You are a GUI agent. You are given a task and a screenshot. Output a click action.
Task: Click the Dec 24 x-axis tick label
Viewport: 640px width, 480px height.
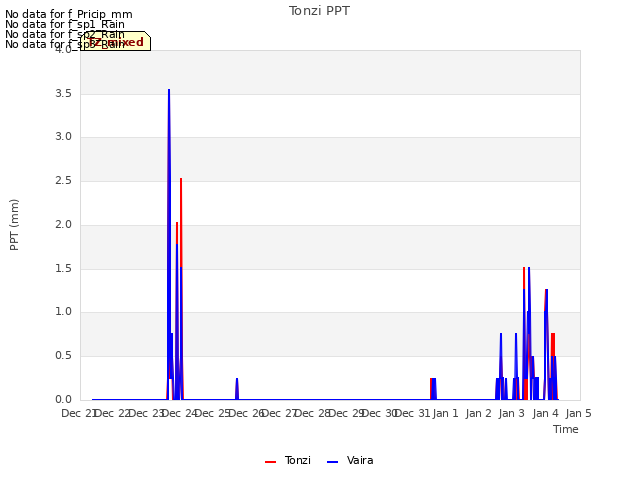[x=180, y=413]
